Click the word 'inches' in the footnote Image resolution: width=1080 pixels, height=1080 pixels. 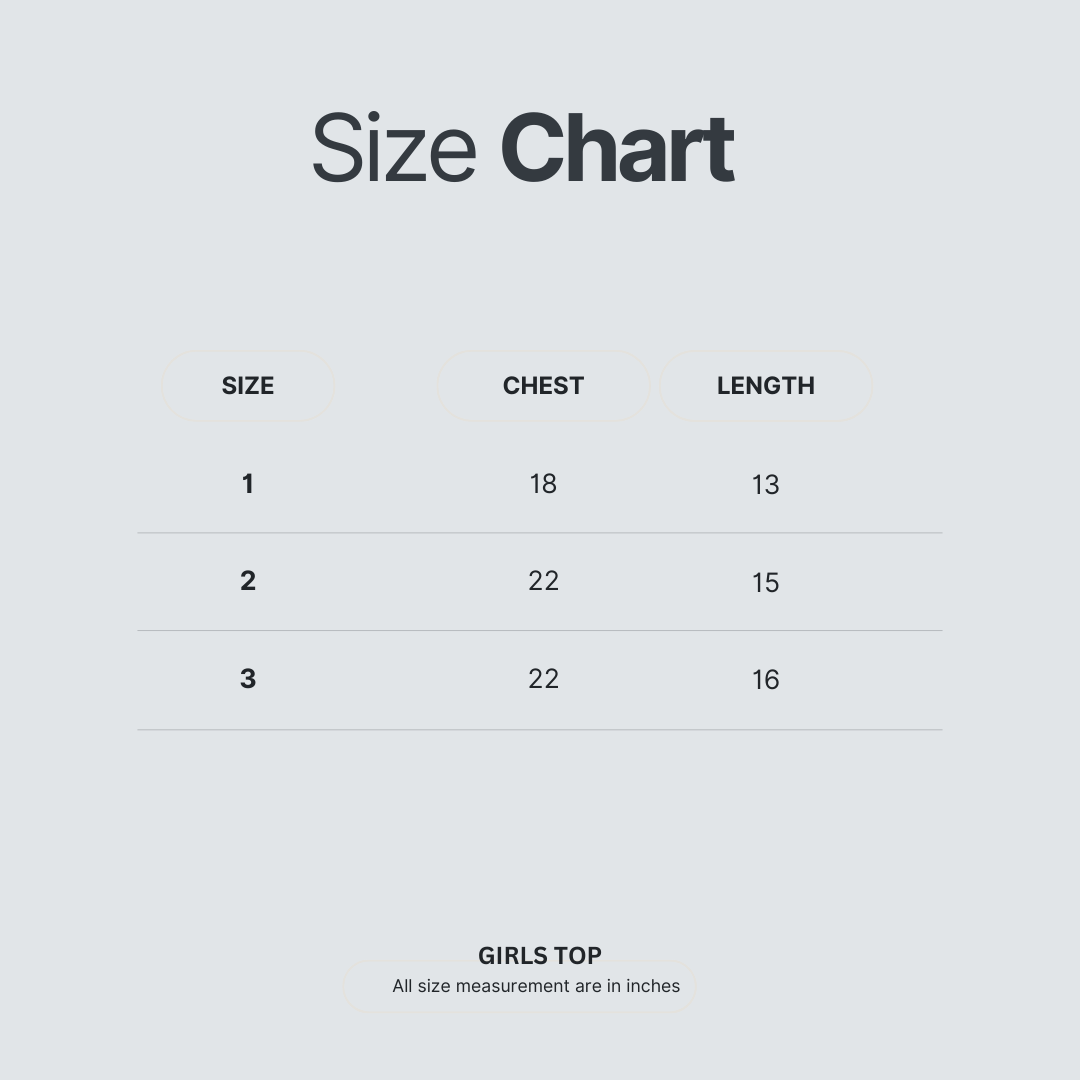(653, 986)
